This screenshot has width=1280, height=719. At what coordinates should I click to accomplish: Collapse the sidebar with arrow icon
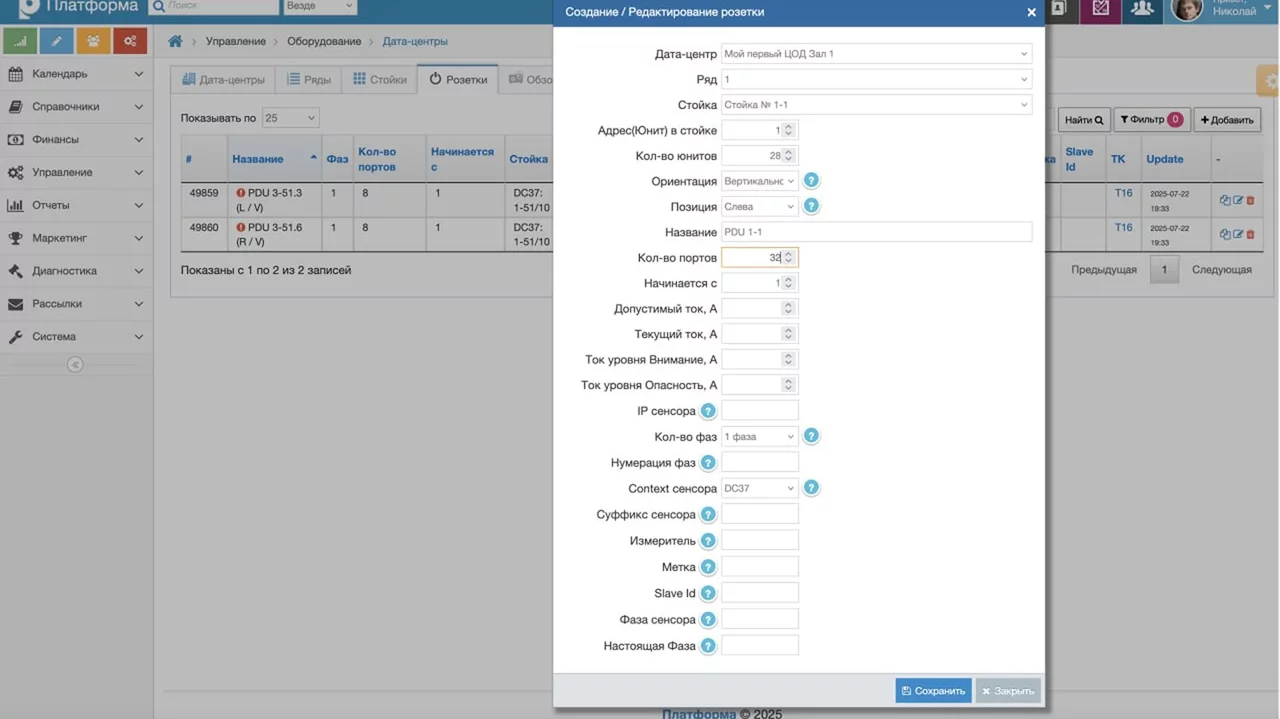tap(75, 365)
